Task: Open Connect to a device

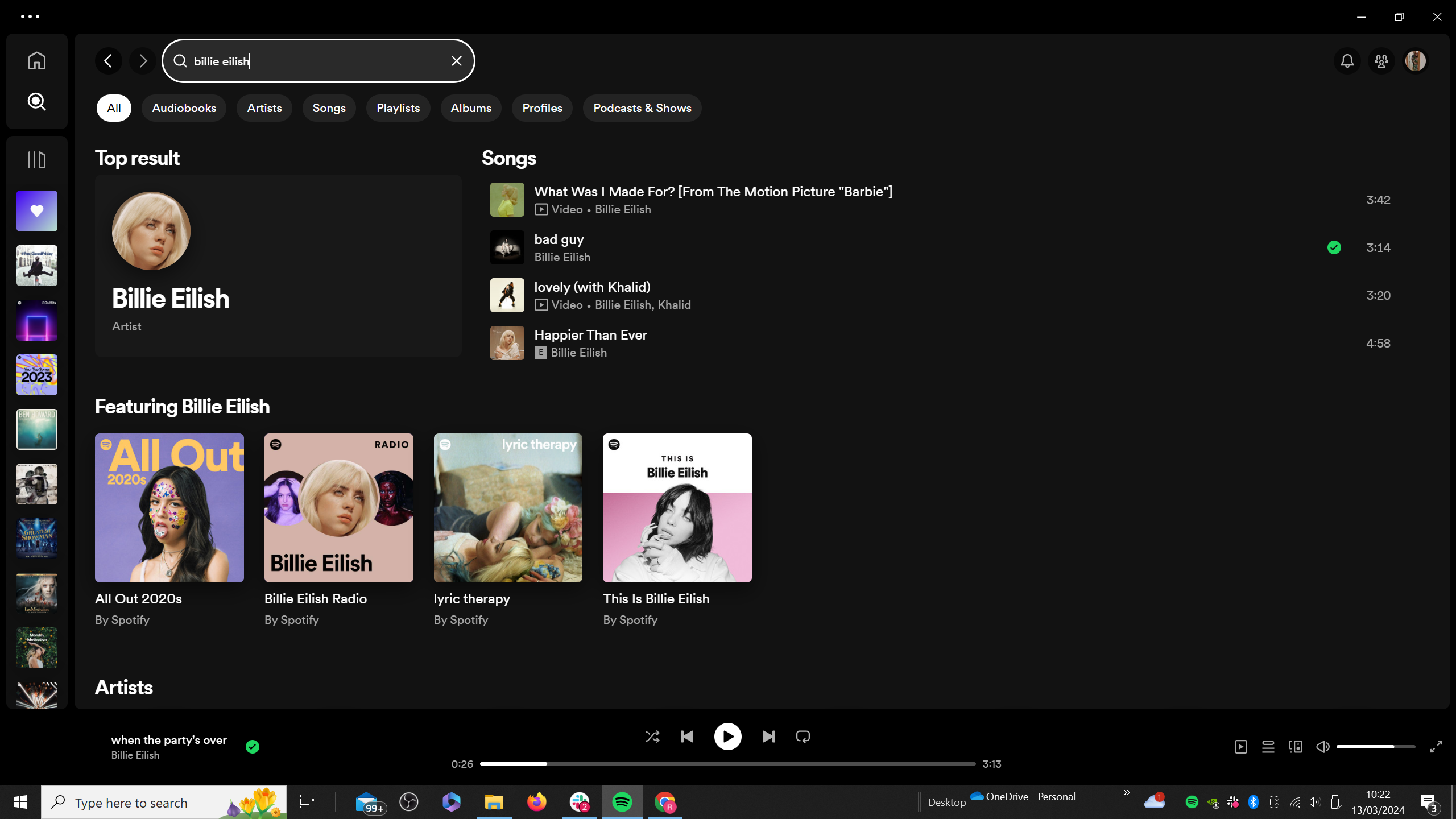Action: [x=1296, y=747]
